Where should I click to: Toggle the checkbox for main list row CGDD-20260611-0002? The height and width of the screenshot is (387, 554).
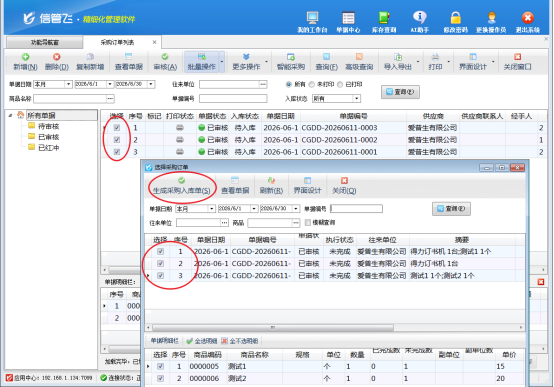click(x=117, y=140)
